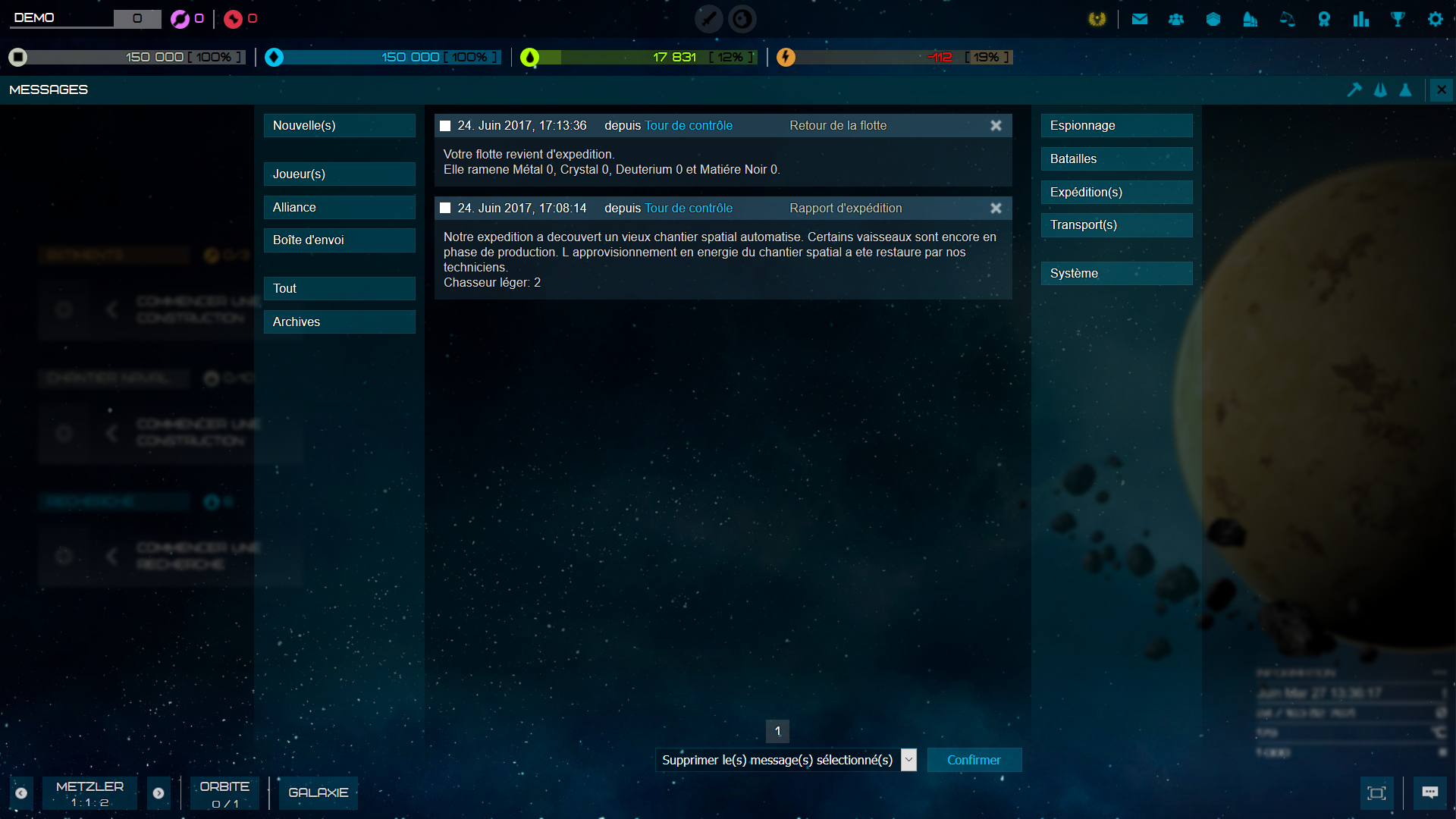Open the balance scales trade icon
Image resolution: width=1456 pixels, height=819 pixels.
tap(1287, 19)
